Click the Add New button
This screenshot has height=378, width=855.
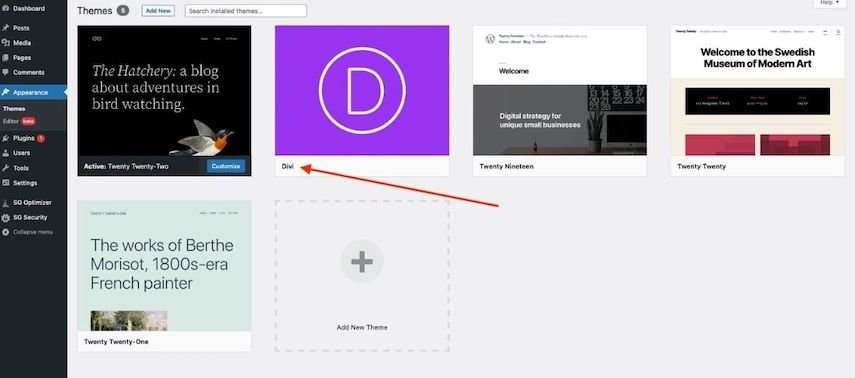pos(158,11)
